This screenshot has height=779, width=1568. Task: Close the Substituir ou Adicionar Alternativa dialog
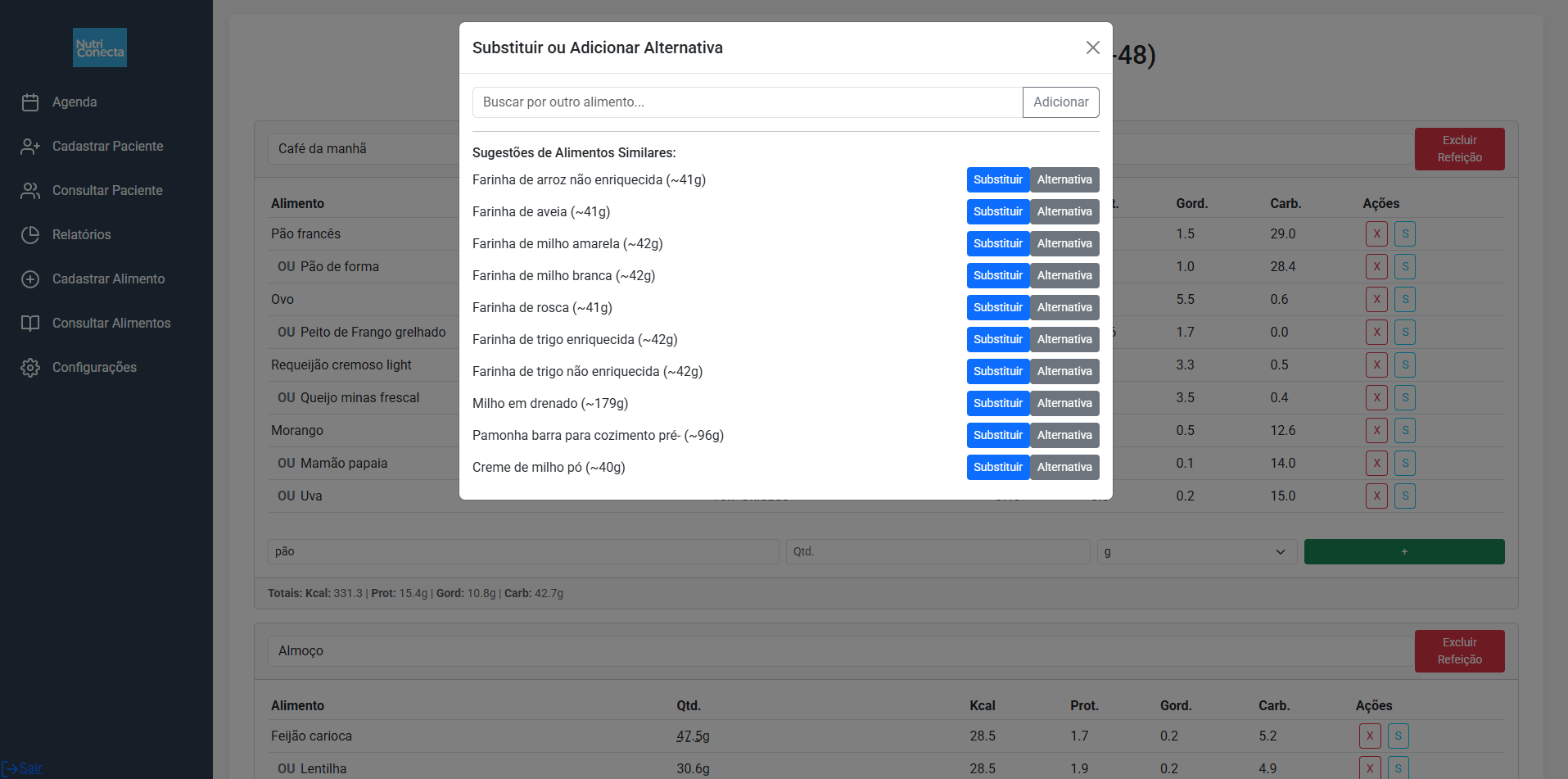(1092, 48)
